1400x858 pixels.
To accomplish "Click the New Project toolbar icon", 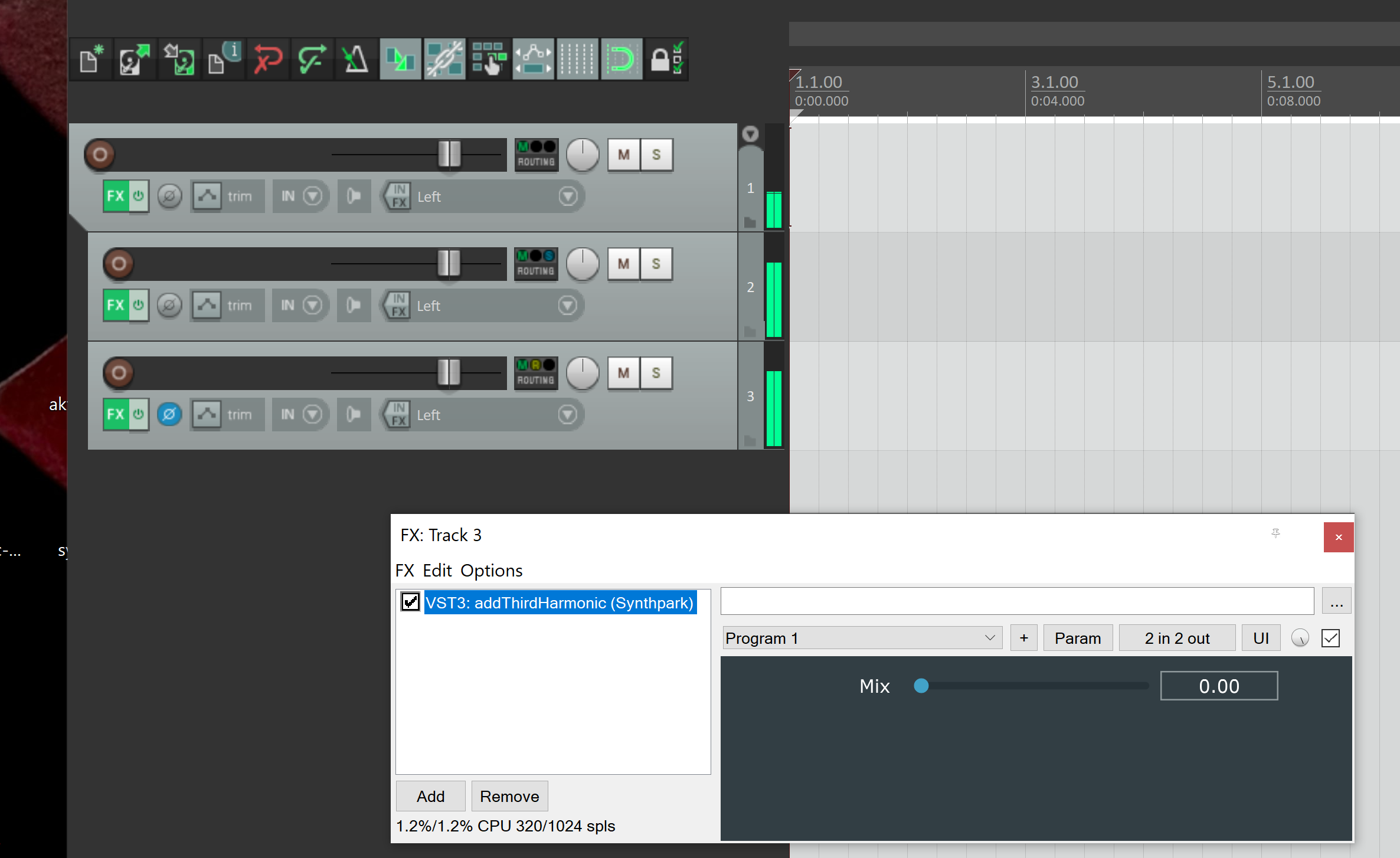I will coord(91,60).
